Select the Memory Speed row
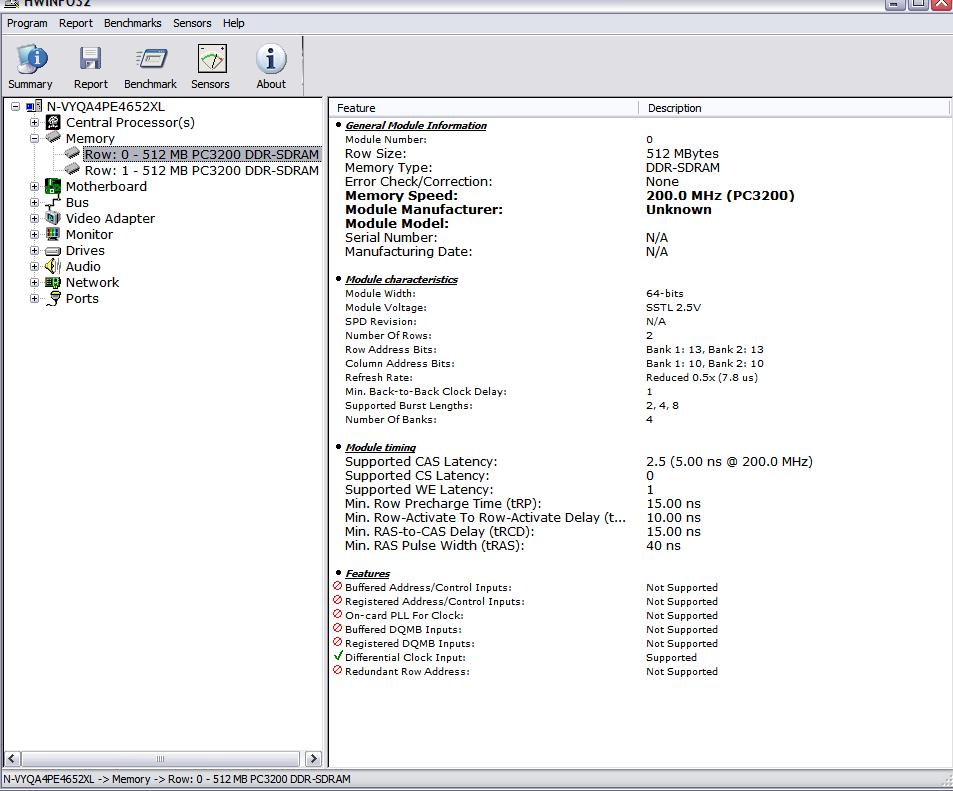This screenshot has height=791, width=953. (x=641, y=196)
